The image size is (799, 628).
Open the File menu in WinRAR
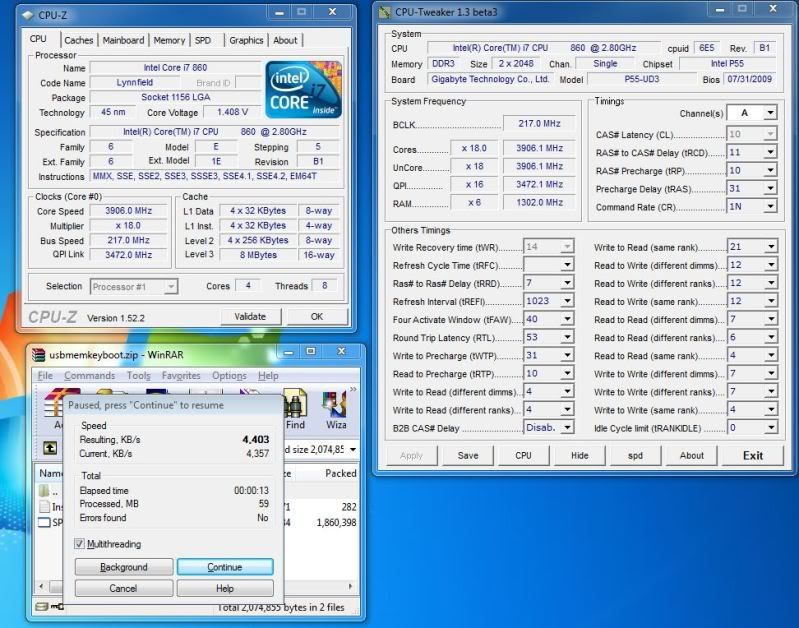(x=45, y=376)
